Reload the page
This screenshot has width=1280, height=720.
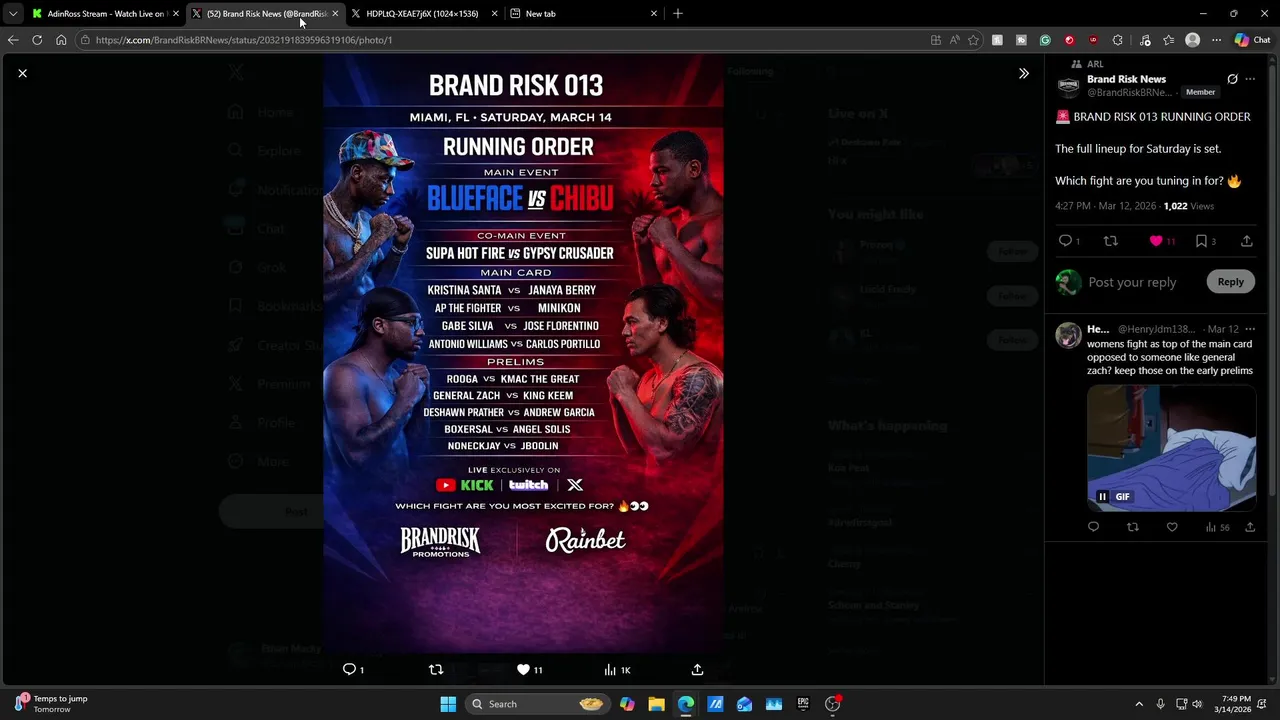click(37, 40)
